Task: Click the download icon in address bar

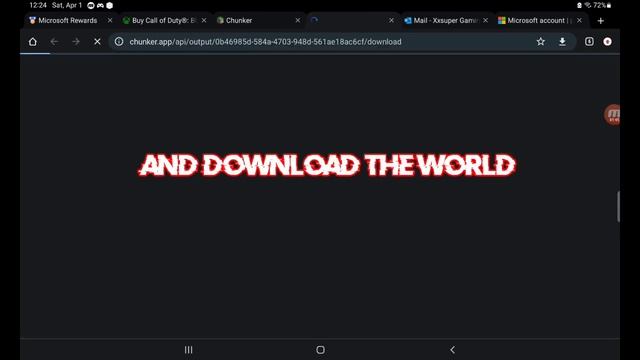Action: [562, 42]
